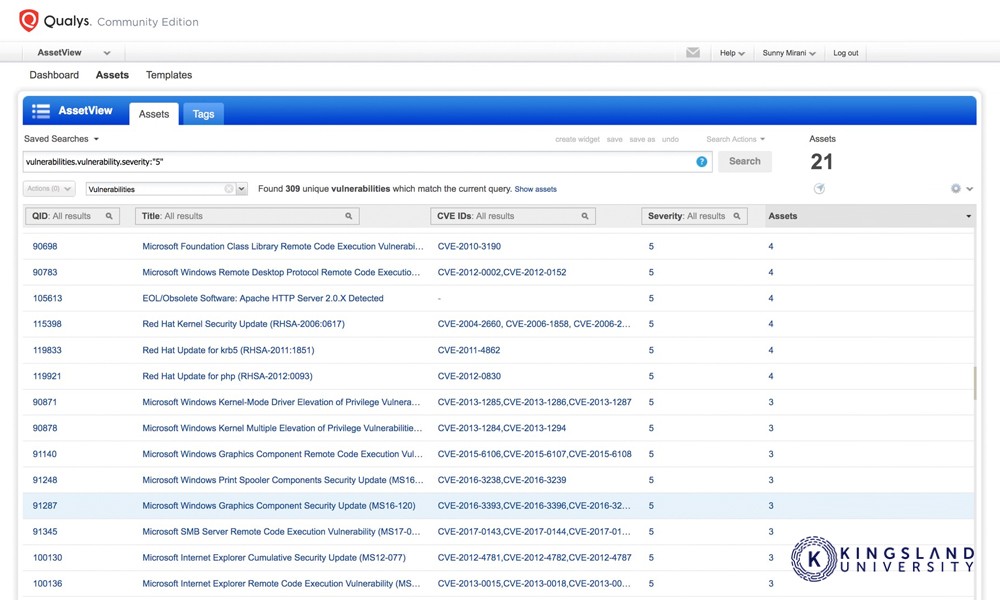Open EOL/Obsolete Software: Apache HTTP Server title

point(263,298)
